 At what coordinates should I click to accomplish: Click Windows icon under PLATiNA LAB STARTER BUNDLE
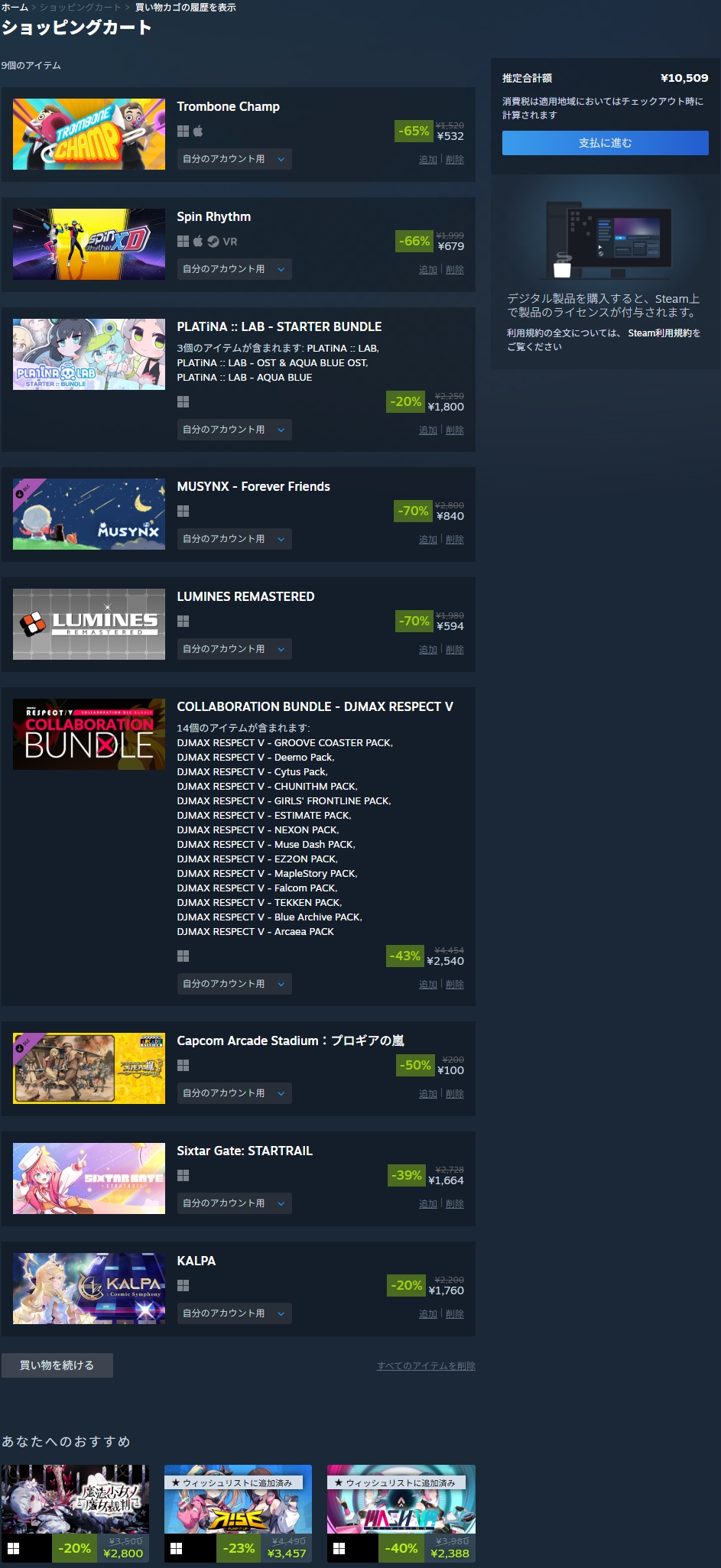click(183, 401)
